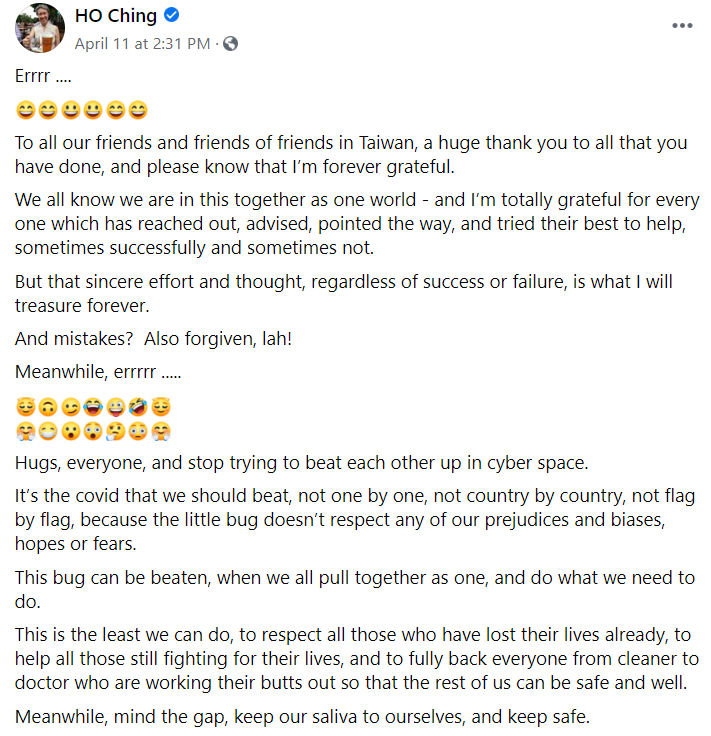Click the winking face emoji
711x736 pixels.
(x=71, y=407)
